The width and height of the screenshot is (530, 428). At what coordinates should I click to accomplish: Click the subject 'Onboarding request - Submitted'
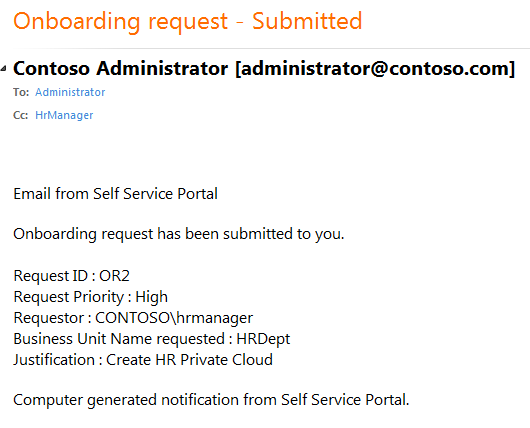(188, 22)
